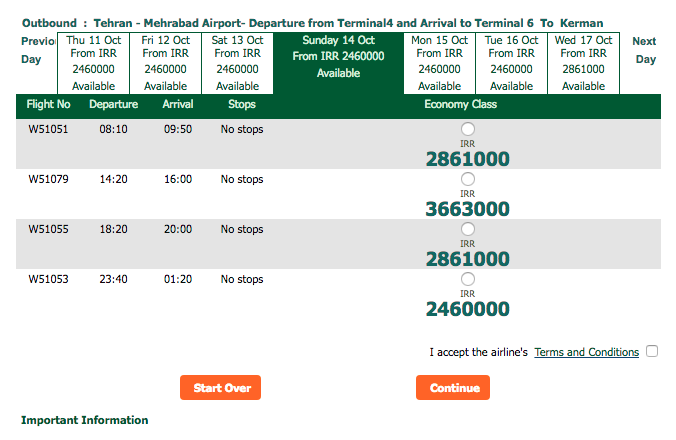Viewport: 676px width, 440px height.
Task: Switch to the Wed 17 Oct date tab
Action: coord(583,63)
